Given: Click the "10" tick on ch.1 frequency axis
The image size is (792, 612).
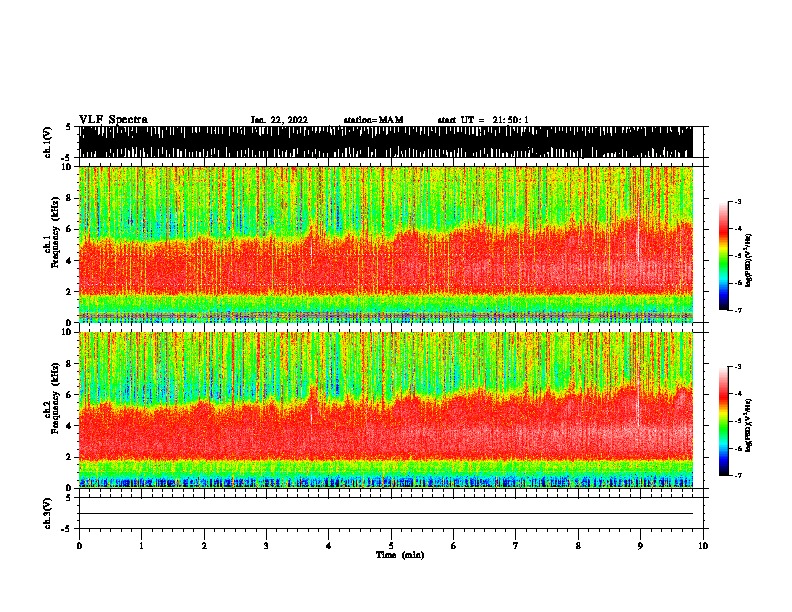Looking at the screenshot, I should point(68,167).
